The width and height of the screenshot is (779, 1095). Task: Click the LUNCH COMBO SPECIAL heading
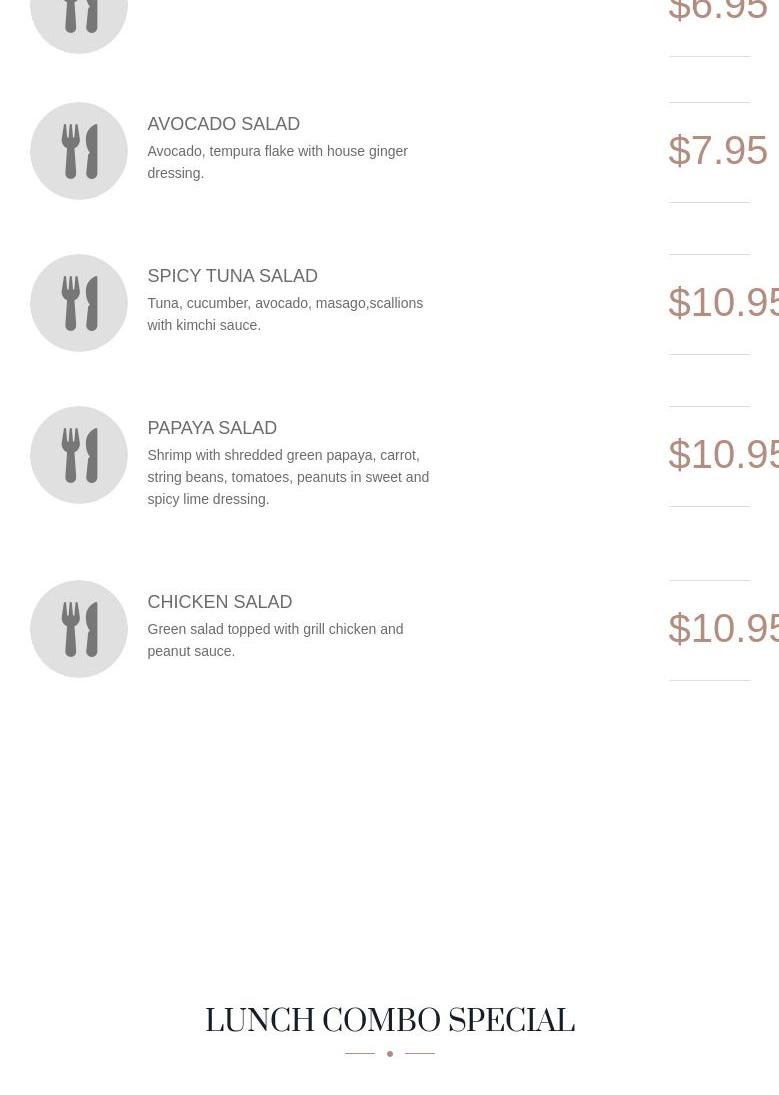point(389,1021)
